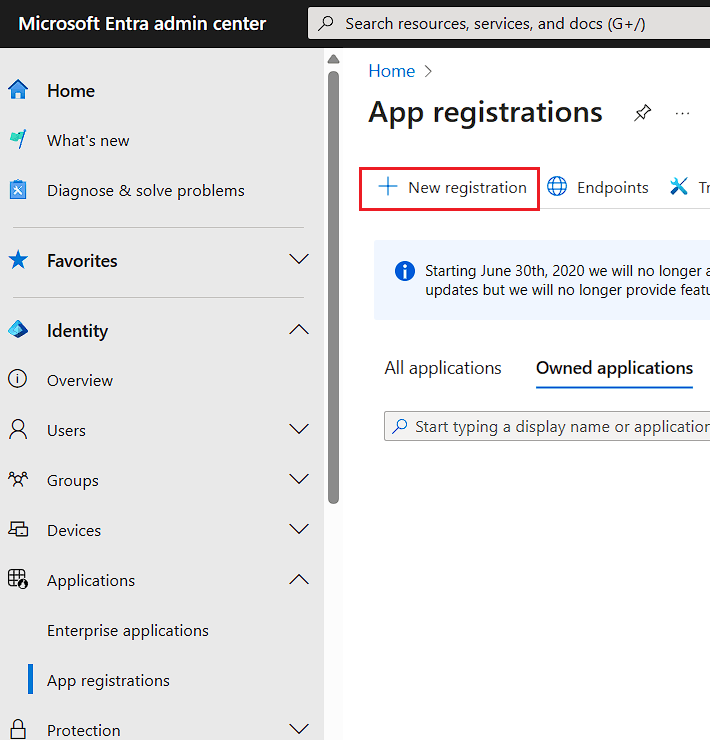
Task: Expand the Favorites section chevron
Action: pyautogui.click(x=299, y=259)
